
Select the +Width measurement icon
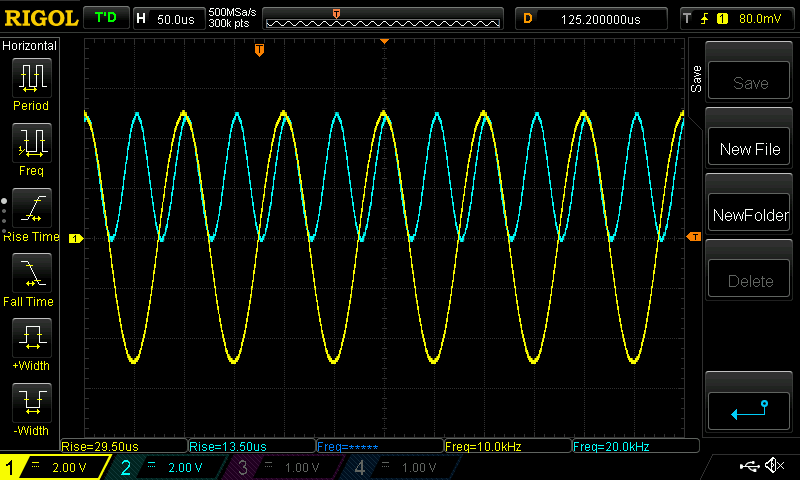click(x=30, y=337)
